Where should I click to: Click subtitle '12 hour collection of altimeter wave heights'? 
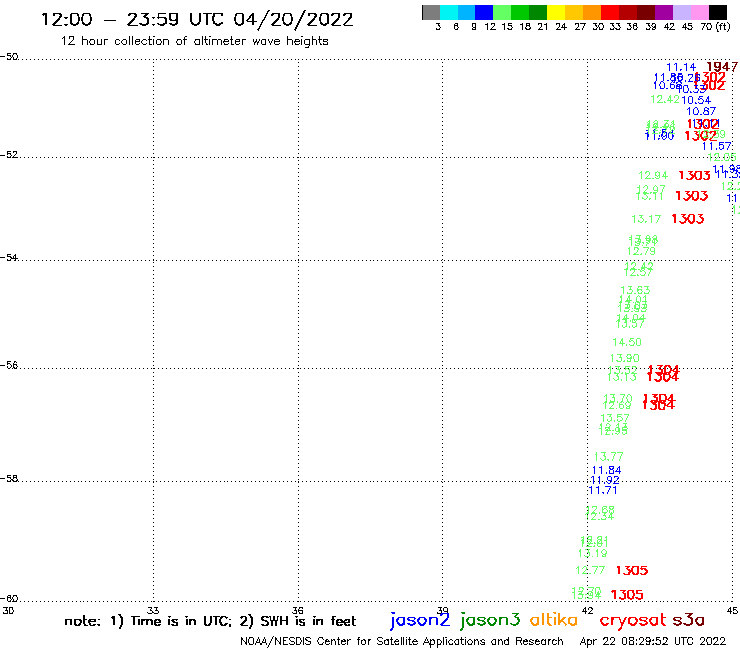(194, 41)
